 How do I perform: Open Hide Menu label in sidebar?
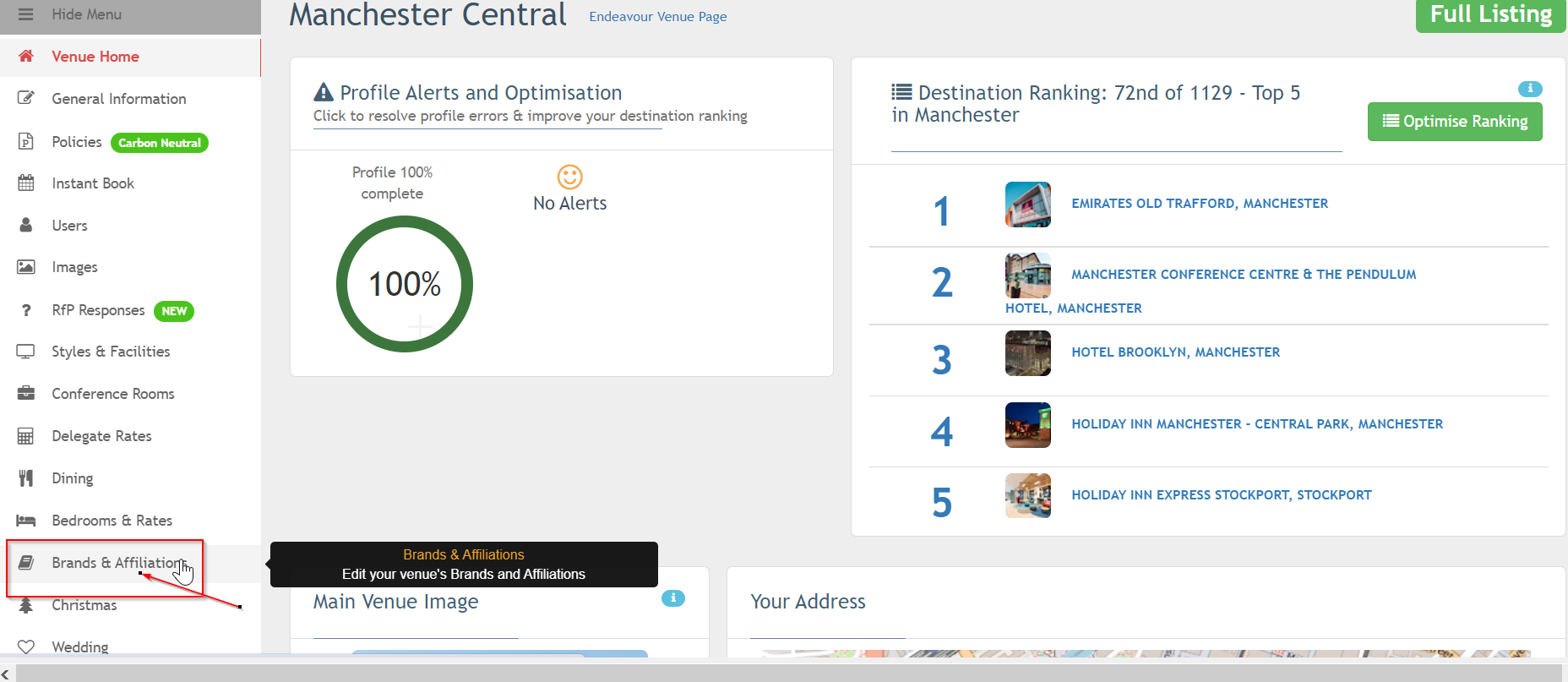pos(86,14)
